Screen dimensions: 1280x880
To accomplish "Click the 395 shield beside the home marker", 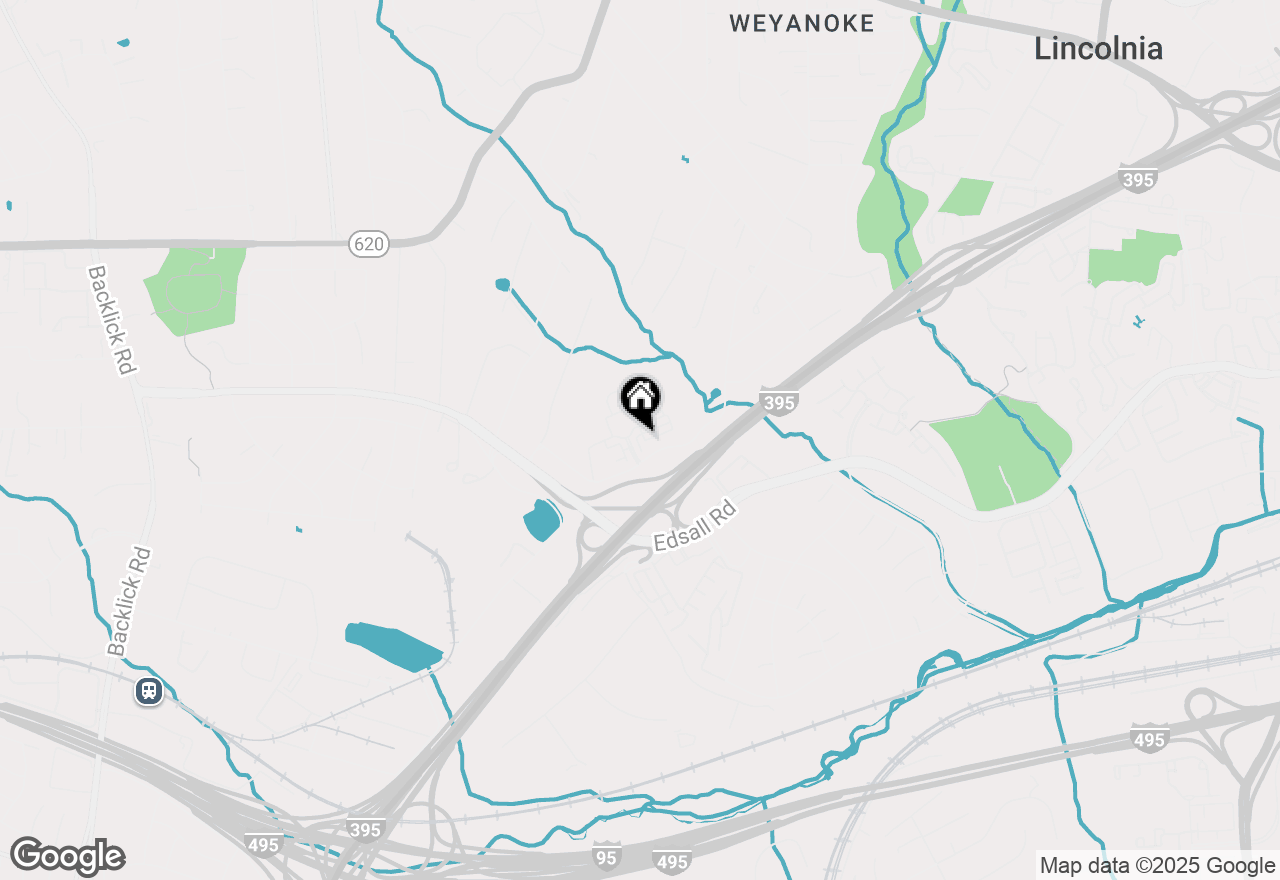I will (778, 401).
